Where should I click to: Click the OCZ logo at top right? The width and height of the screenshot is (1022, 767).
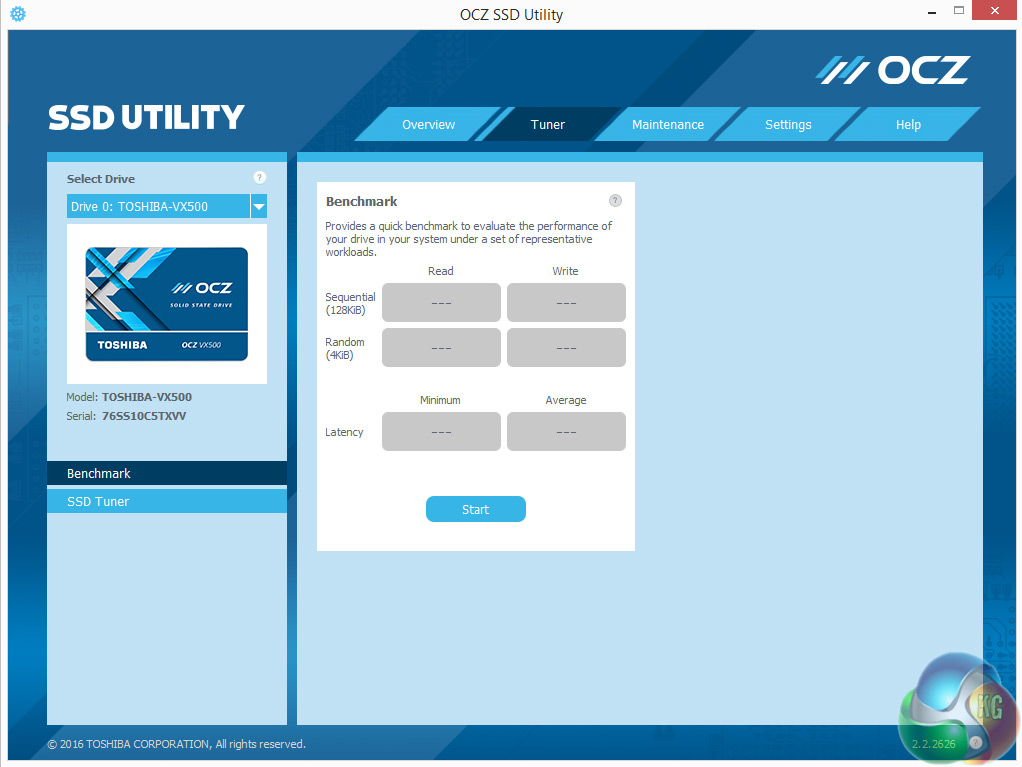(893, 70)
